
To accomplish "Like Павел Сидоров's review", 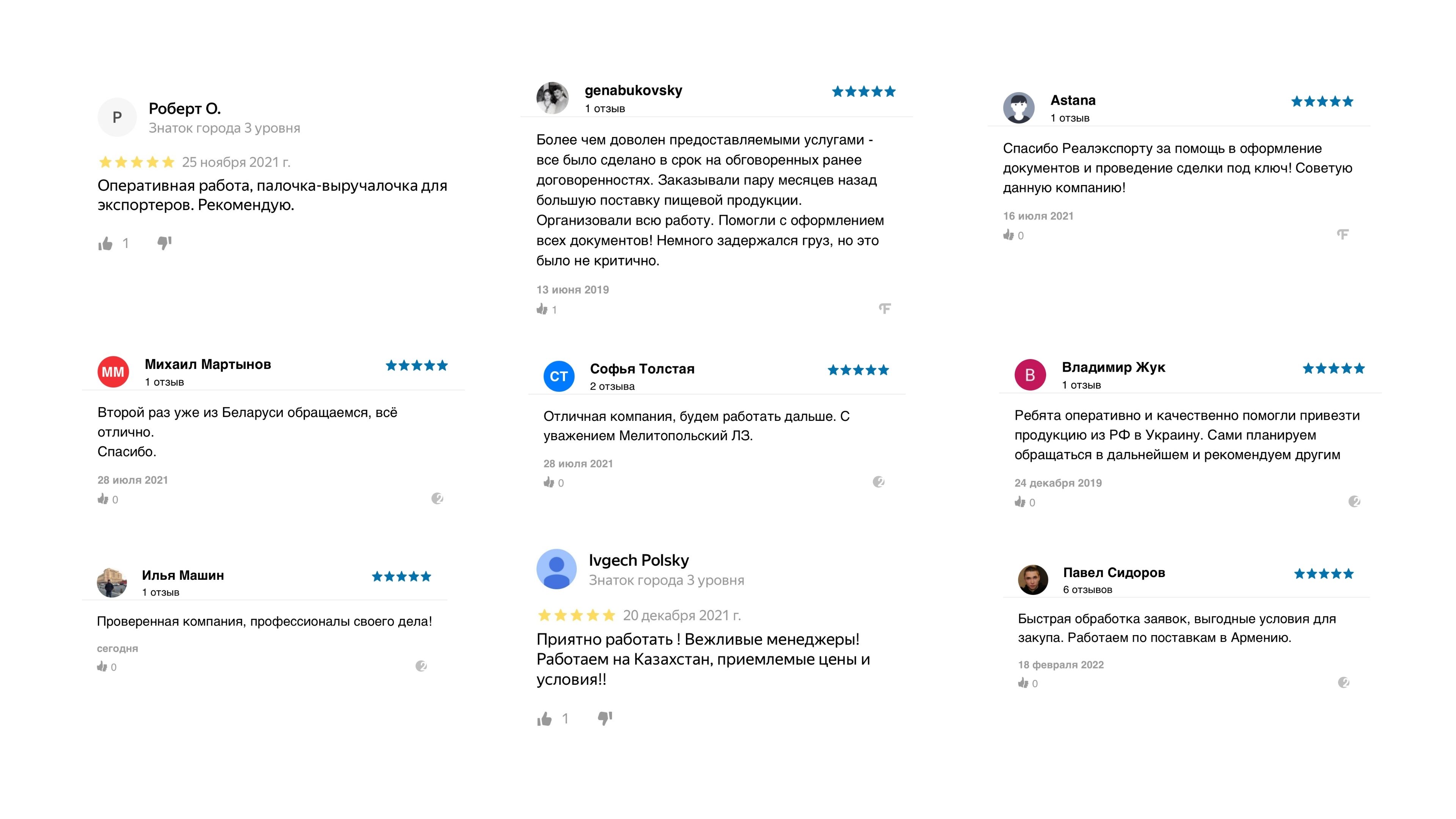I will [x=1024, y=683].
